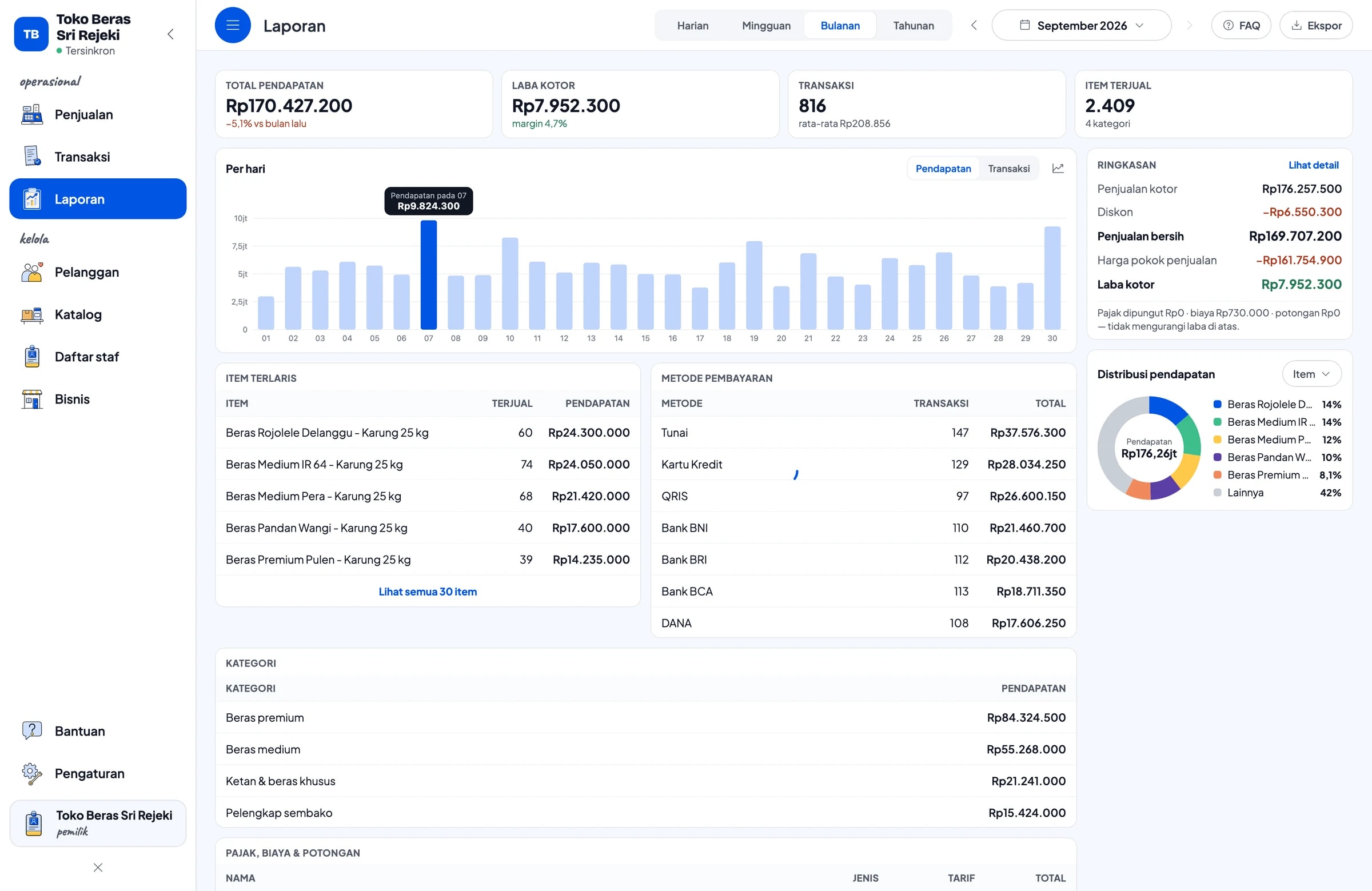
Task: Open the Katalog sidebar icon
Action: [31, 314]
